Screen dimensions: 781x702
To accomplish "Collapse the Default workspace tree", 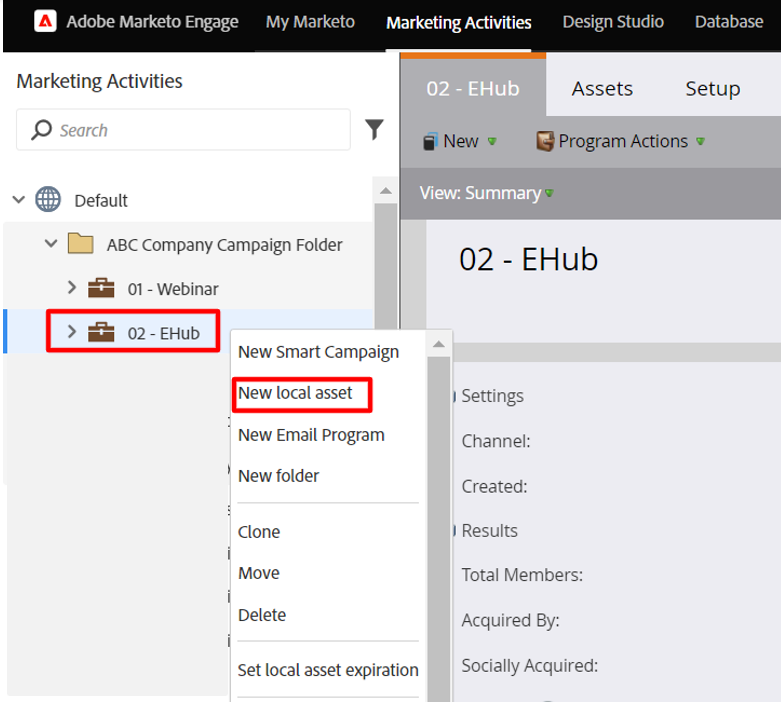I will tap(19, 200).
